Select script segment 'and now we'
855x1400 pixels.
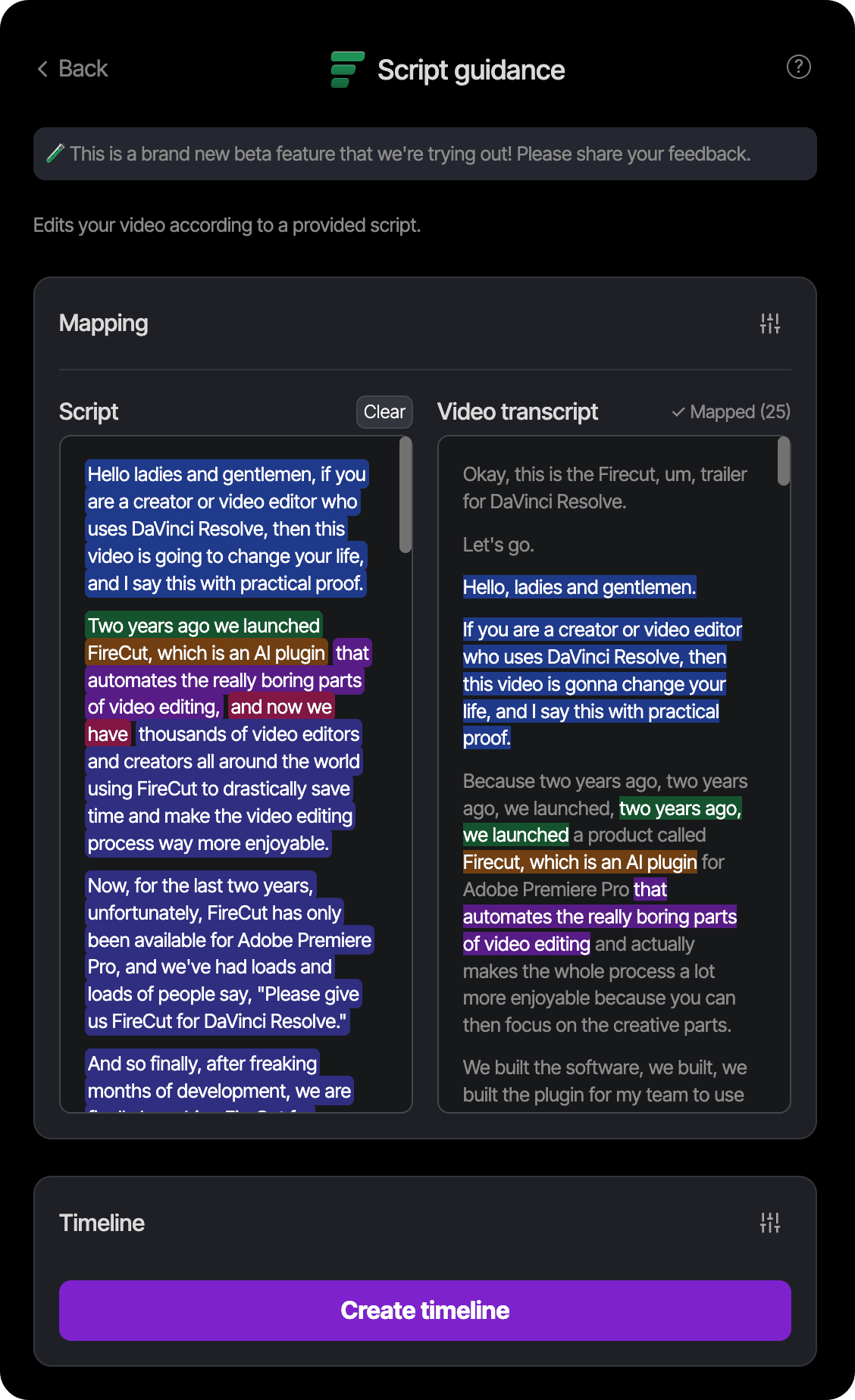(281, 707)
